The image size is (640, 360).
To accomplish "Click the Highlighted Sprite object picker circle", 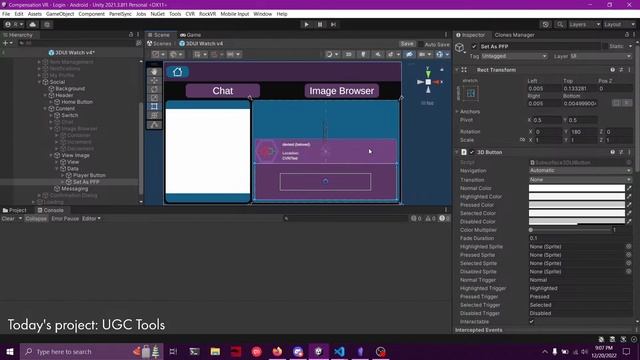I will coord(629,247).
